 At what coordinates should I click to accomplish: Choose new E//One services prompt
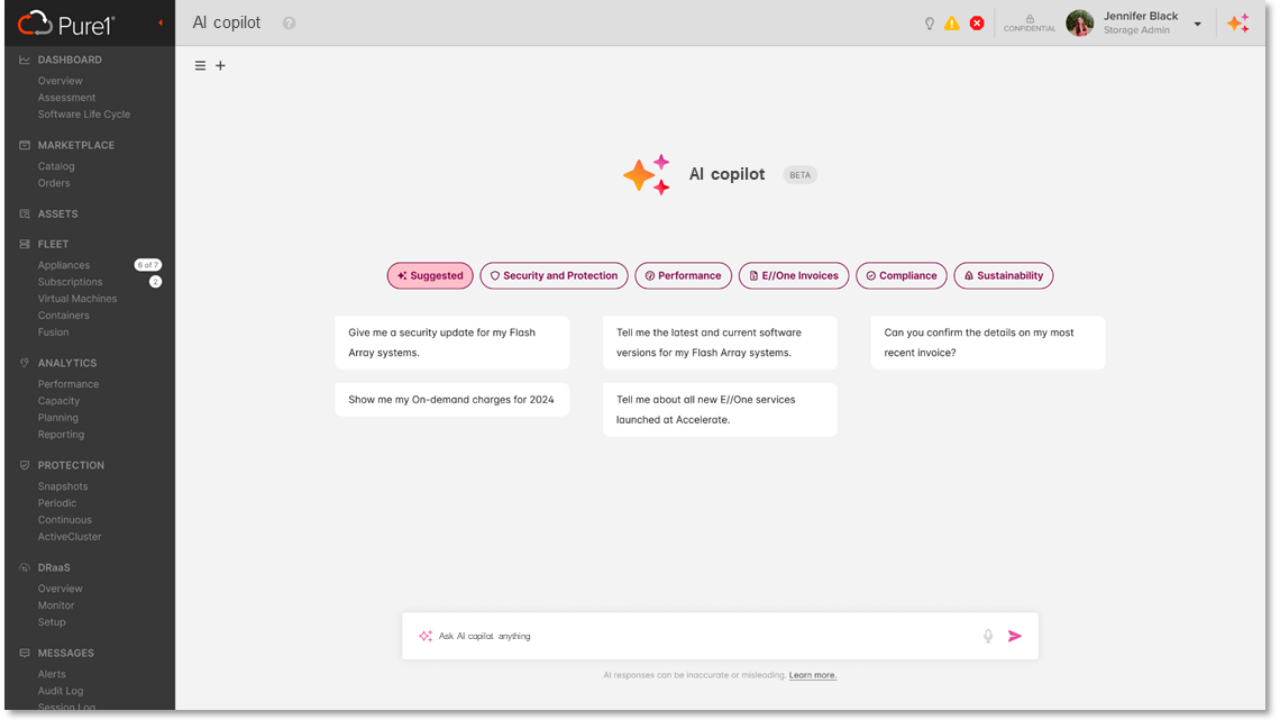(x=720, y=410)
